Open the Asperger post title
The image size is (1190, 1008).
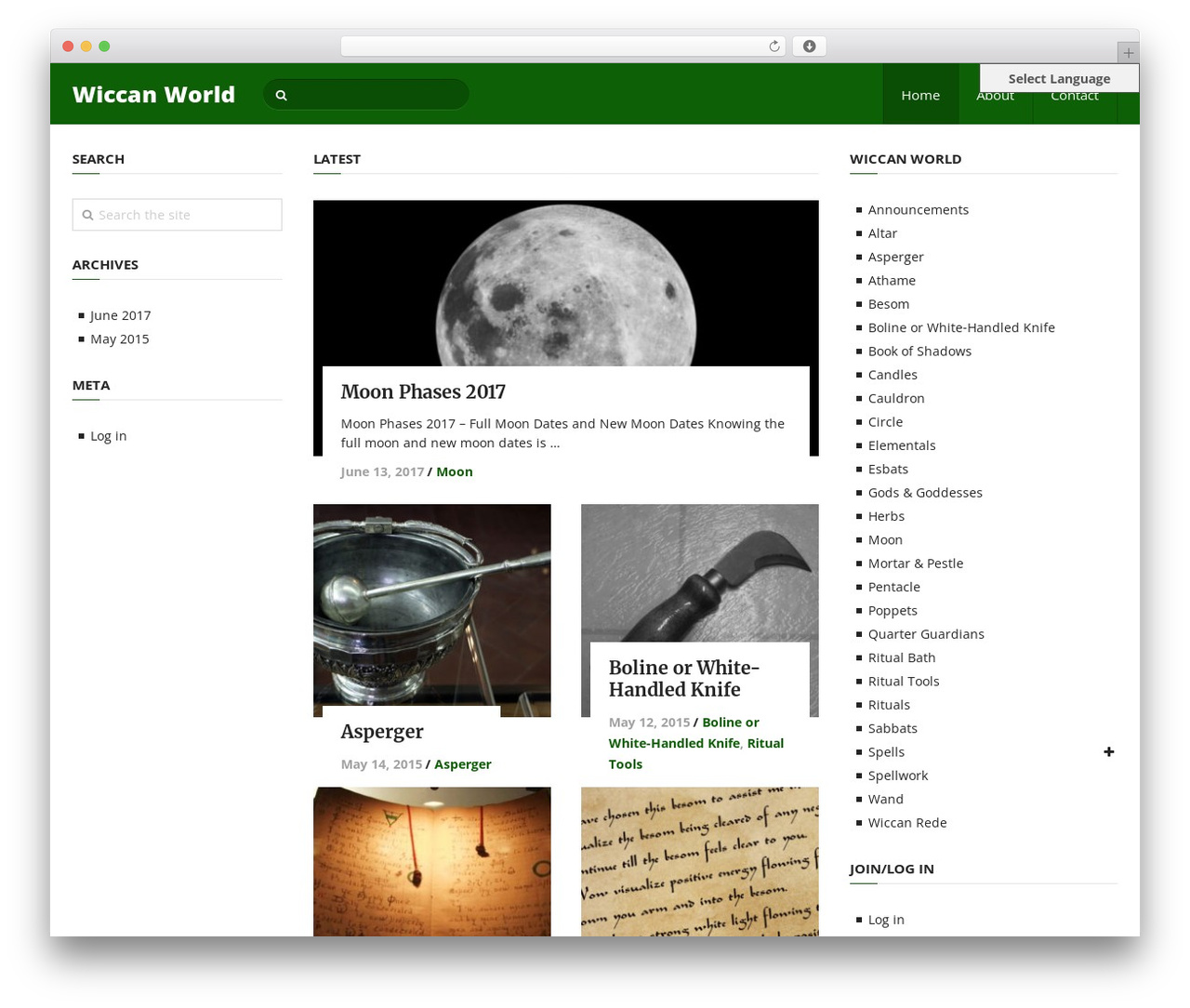point(382,731)
